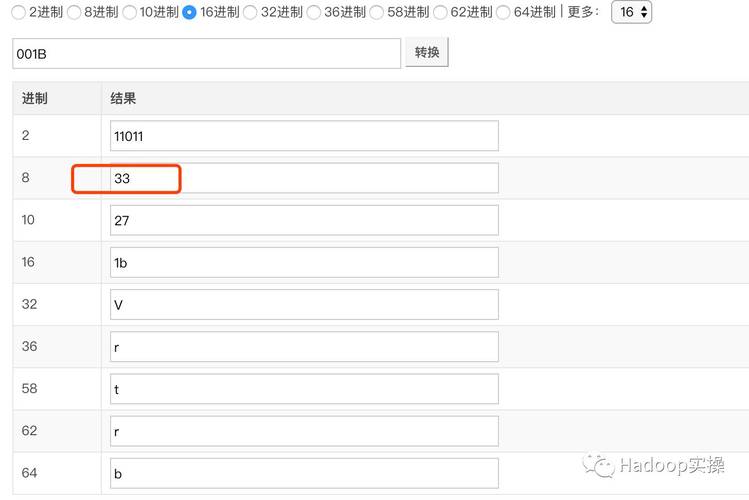Pick the 32进制 radio option
This screenshot has width=749, height=500.
250,13
